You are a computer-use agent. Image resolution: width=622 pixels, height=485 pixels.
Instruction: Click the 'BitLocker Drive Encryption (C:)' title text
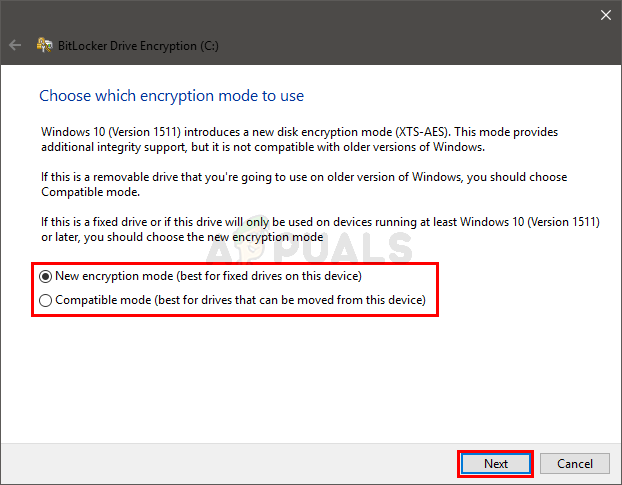tap(125, 45)
